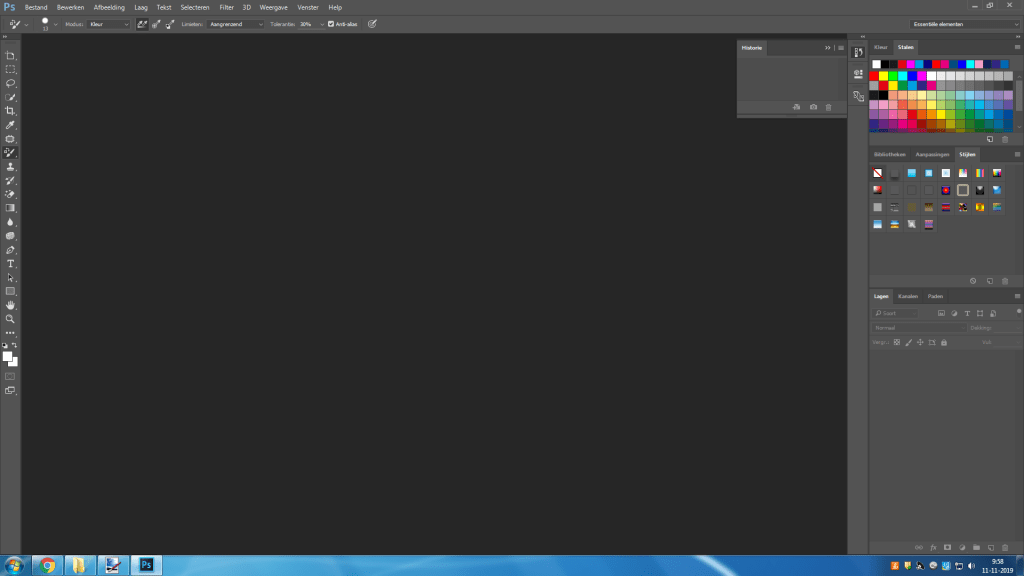
Task: Activate the Hand tool
Action: coord(11,305)
